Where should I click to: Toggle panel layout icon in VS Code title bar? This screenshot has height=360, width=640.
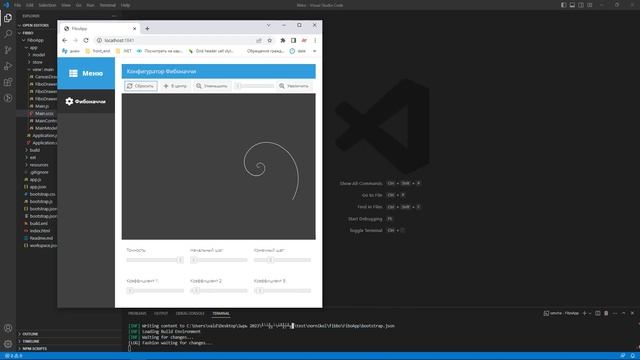click(x=572, y=5)
